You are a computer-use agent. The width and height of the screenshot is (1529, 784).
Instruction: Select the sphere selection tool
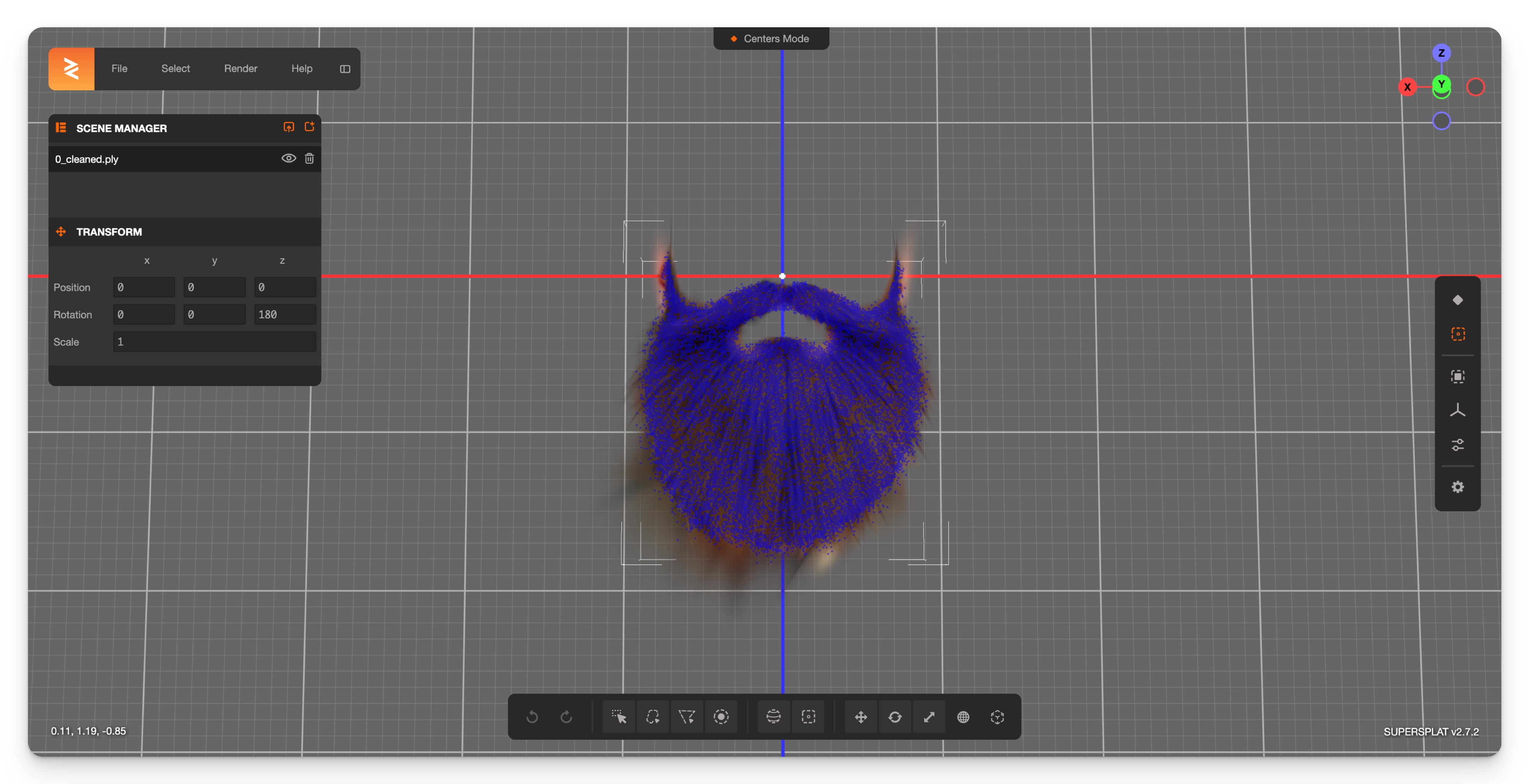773,717
